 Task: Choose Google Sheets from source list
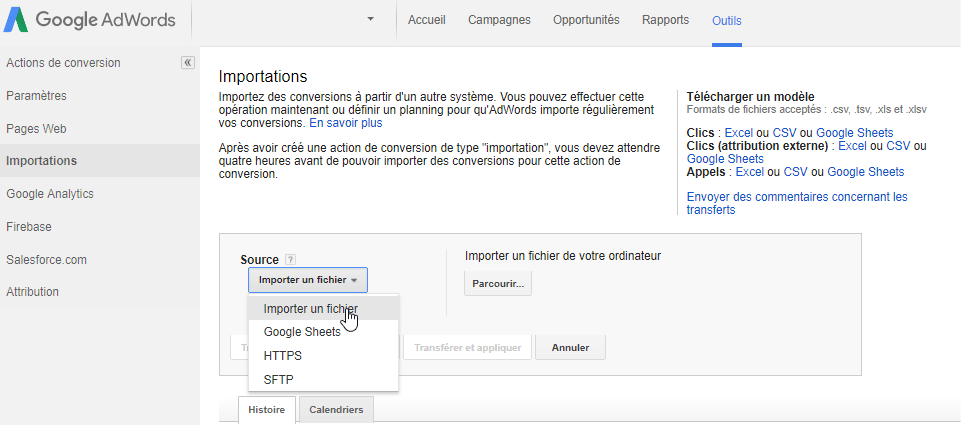click(x=324, y=332)
